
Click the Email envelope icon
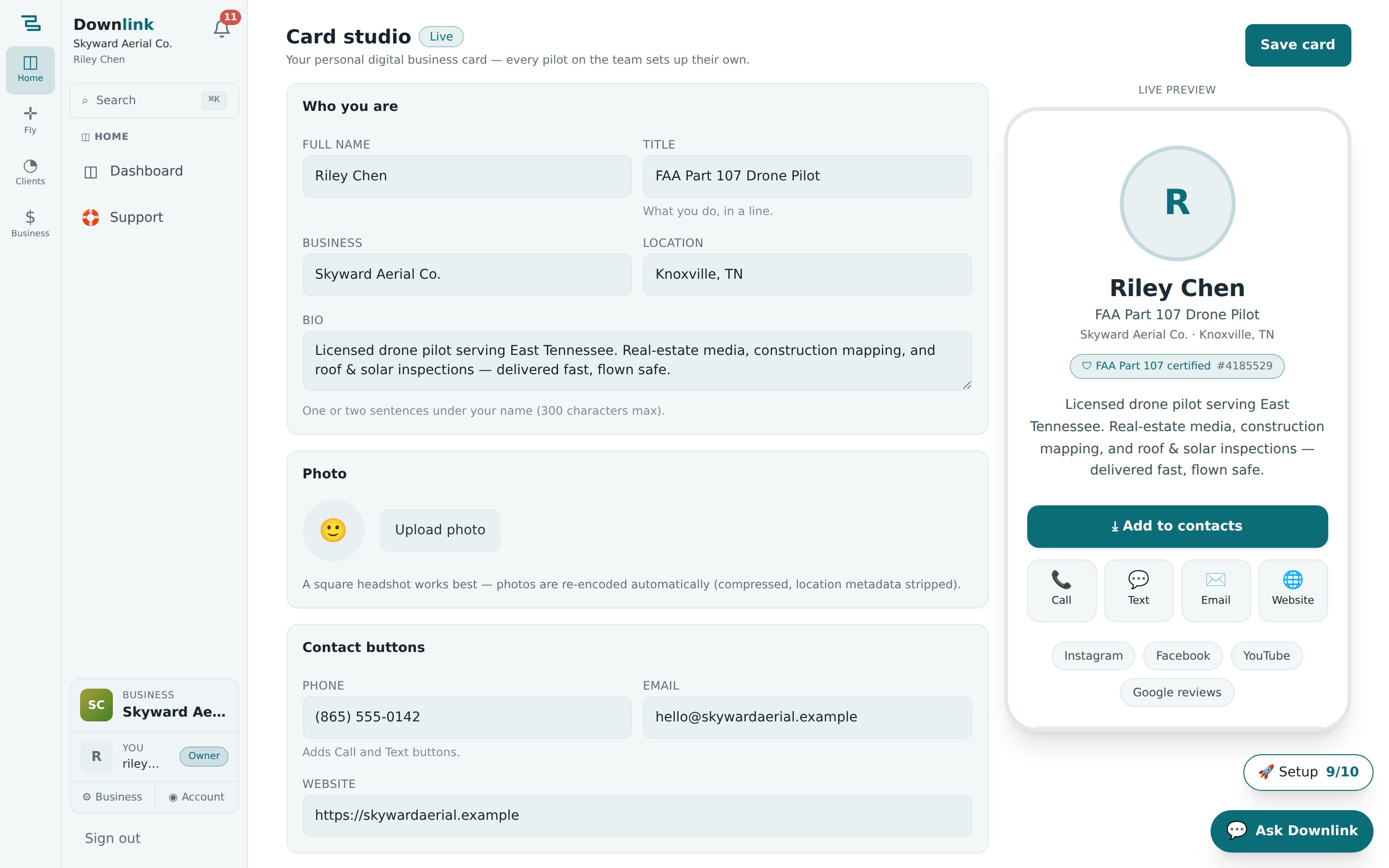coord(1215,580)
